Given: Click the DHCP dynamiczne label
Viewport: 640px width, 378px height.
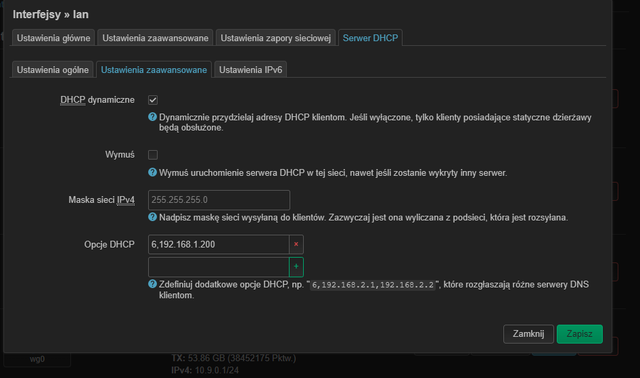Looking at the screenshot, I should coord(97,100).
